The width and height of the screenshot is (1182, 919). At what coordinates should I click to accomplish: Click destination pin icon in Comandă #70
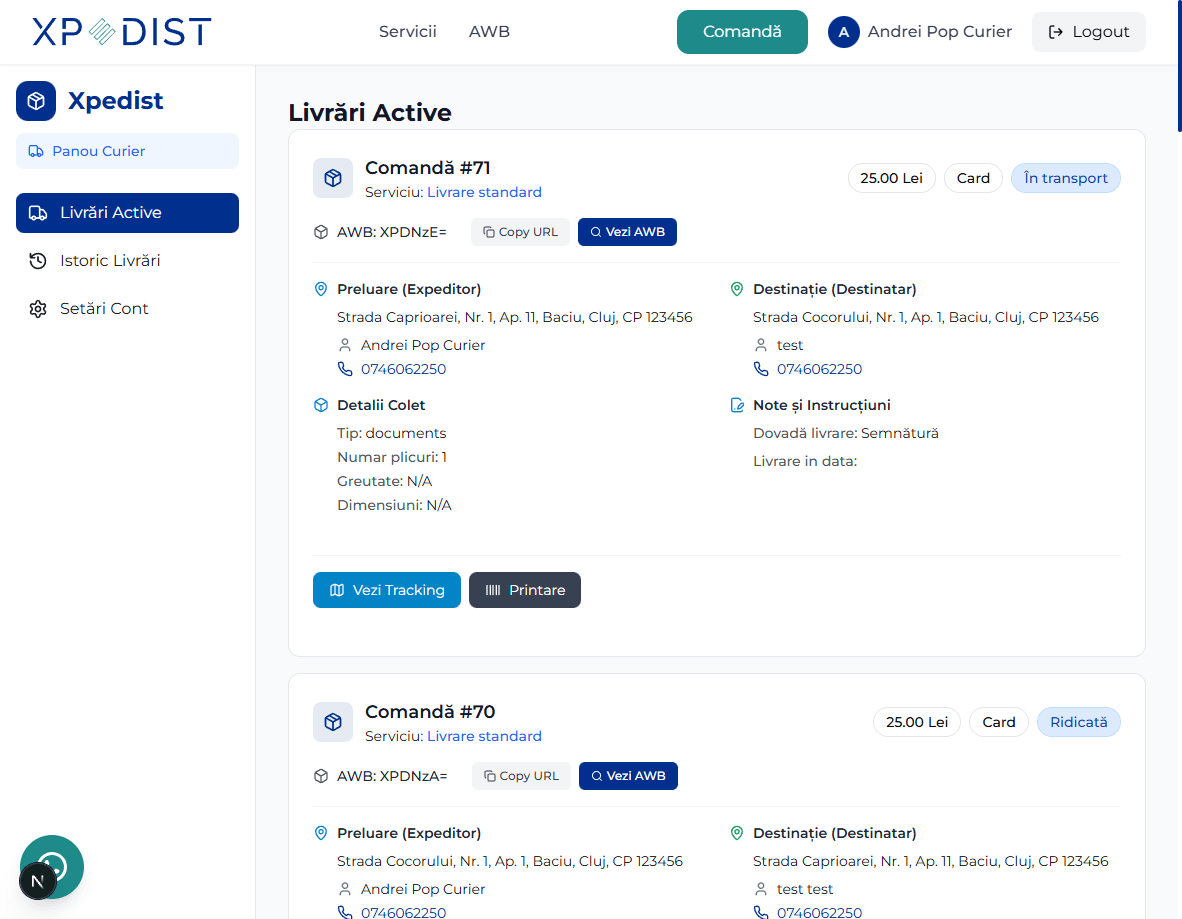pos(737,833)
